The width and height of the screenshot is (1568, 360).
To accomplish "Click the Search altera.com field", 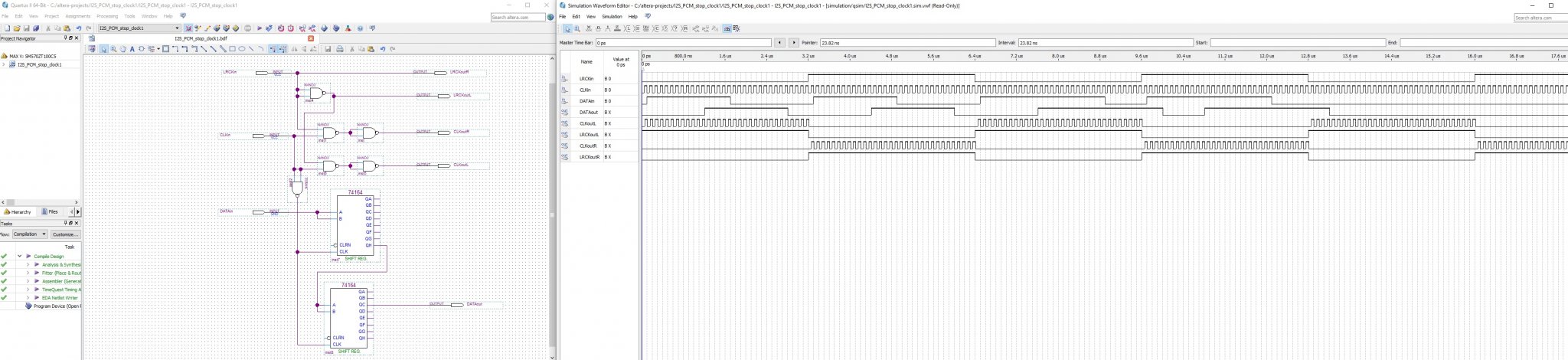I will (x=518, y=16).
